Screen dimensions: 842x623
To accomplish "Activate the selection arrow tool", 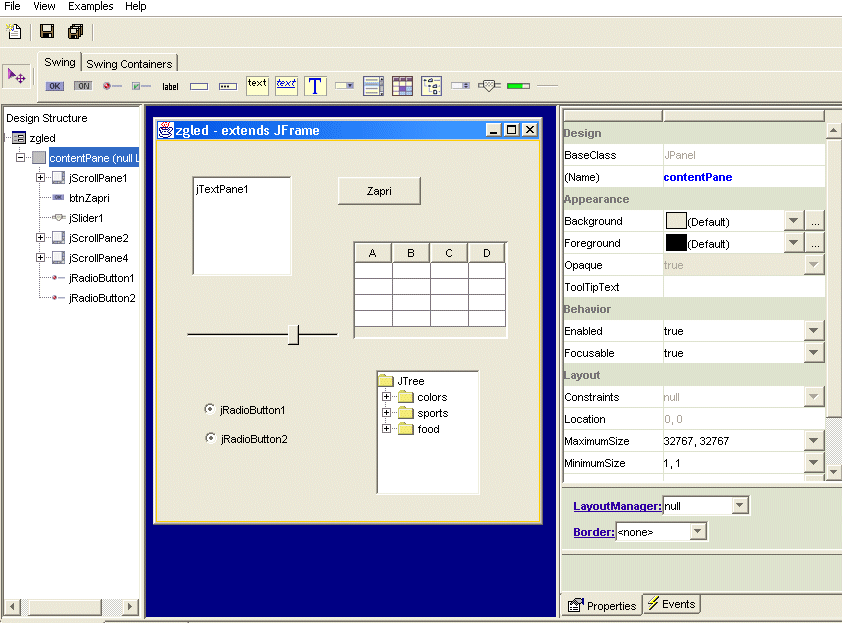I will (x=17, y=76).
